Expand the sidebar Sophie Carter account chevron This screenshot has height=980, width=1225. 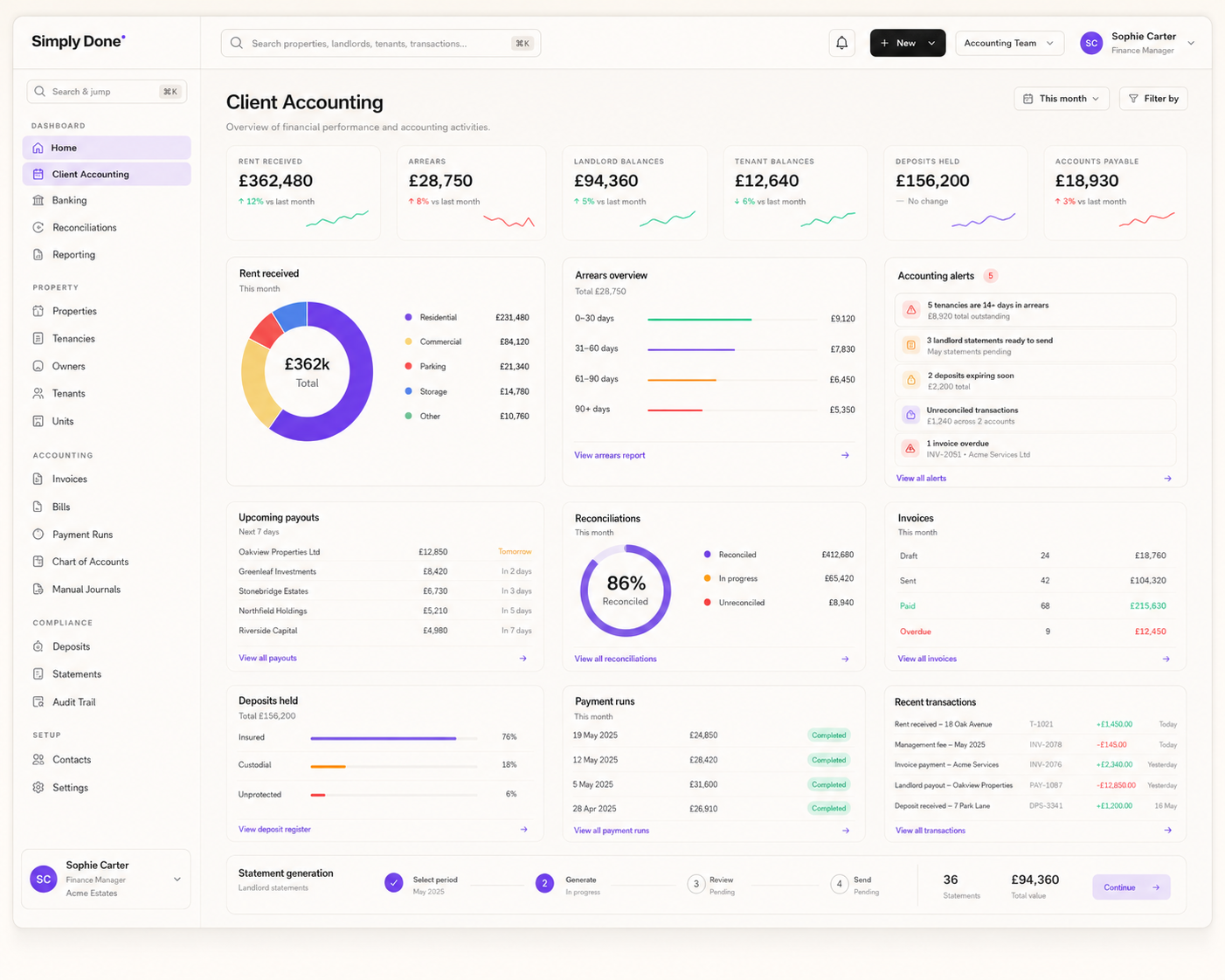coord(177,880)
